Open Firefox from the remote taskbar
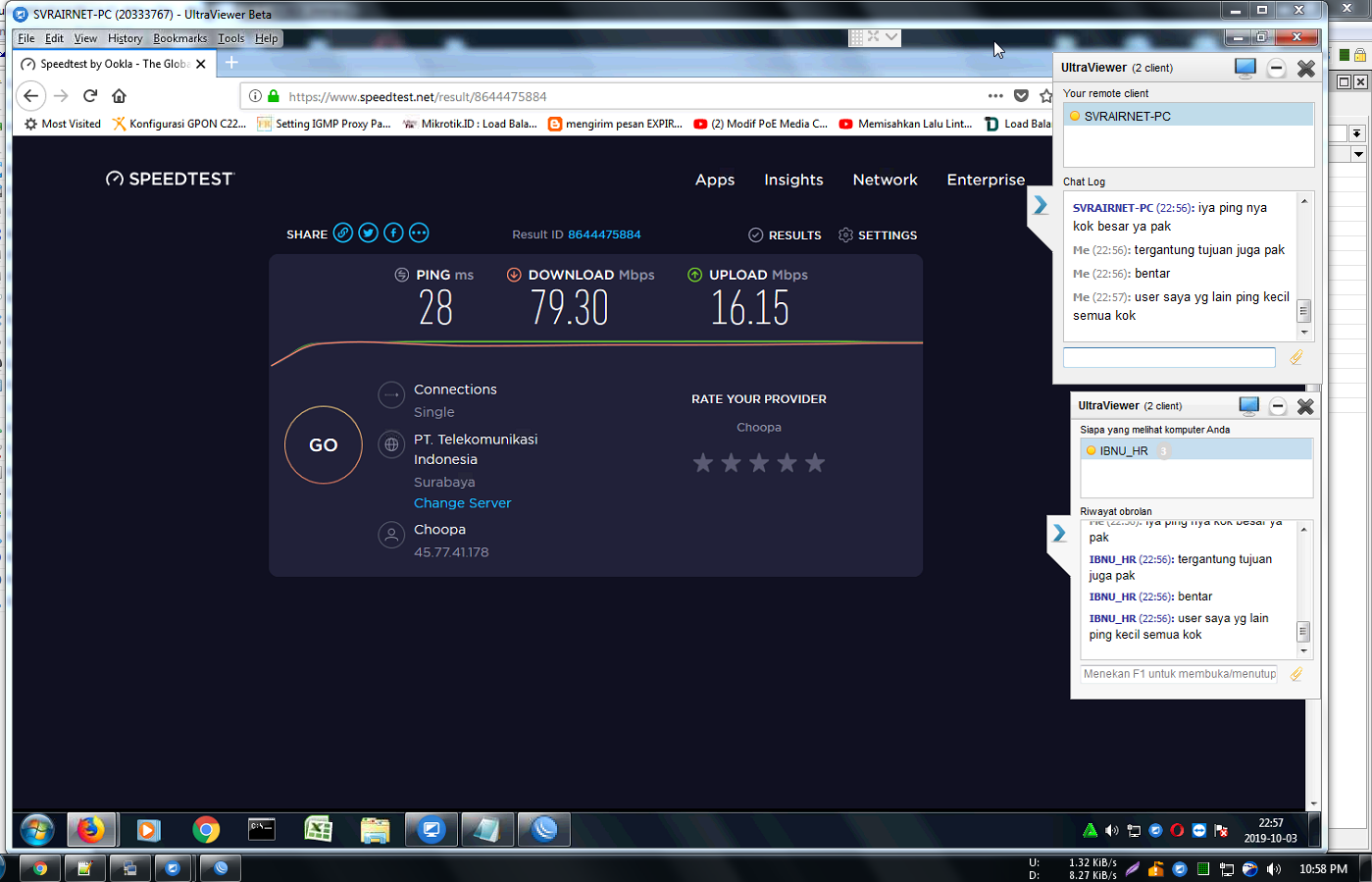The width and height of the screenshot is (1372, 882). [x=91, y=830]
